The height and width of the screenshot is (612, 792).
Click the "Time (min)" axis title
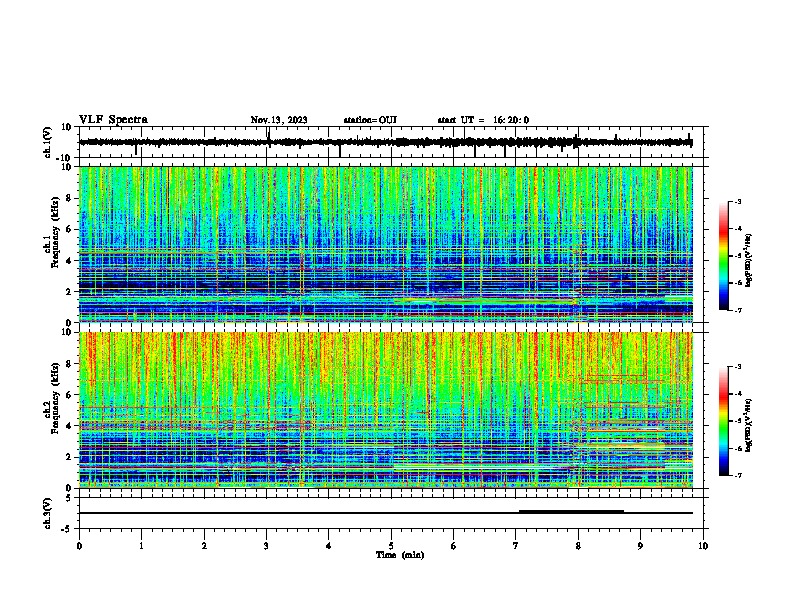400,555
